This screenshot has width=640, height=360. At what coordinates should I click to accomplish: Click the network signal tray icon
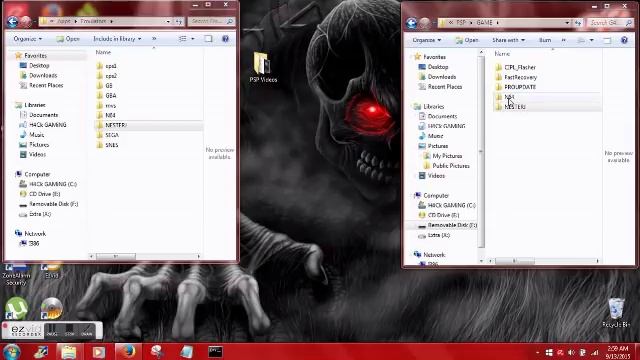[594, 352]
